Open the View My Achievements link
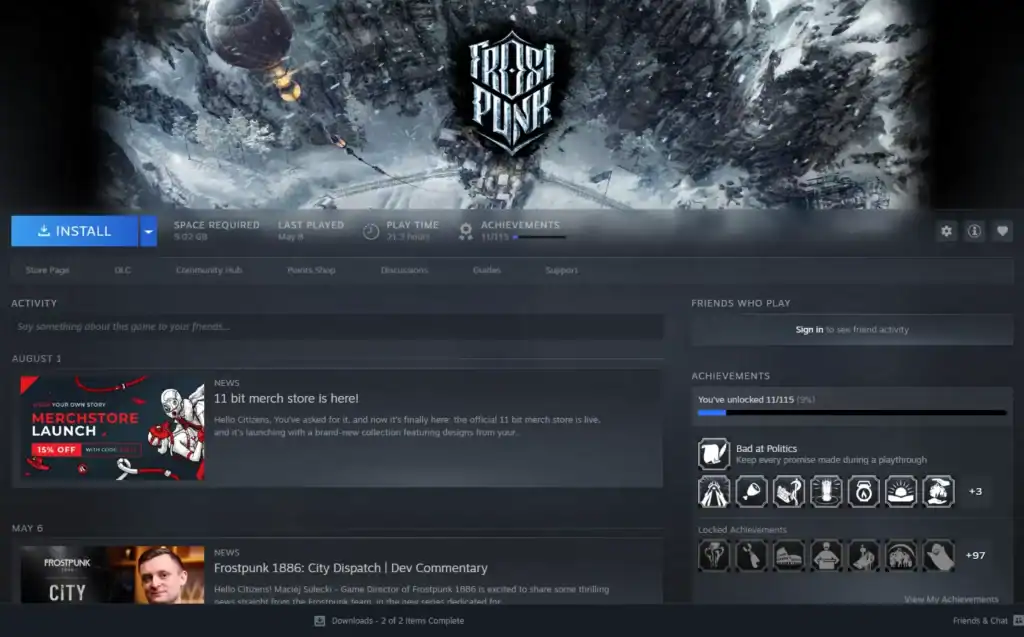The height and width of the screenshot is (637, 1024). coord(950,599)
